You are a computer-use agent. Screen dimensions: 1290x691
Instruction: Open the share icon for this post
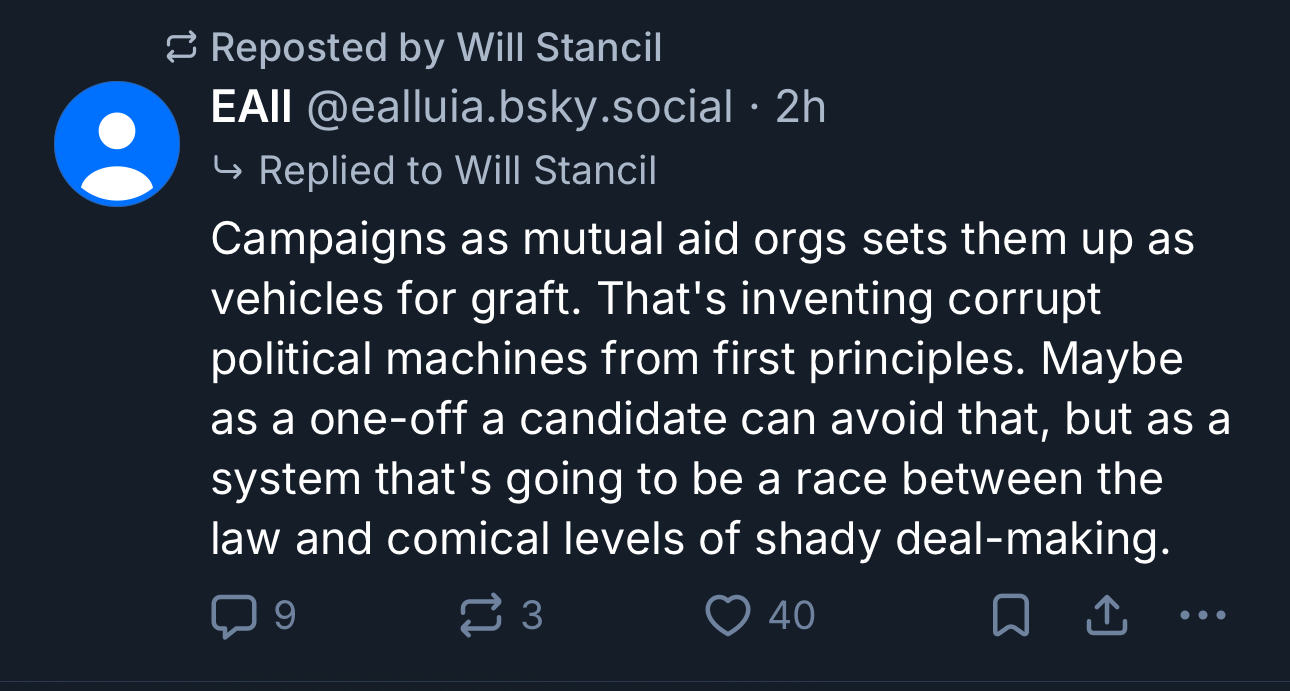1106,616
